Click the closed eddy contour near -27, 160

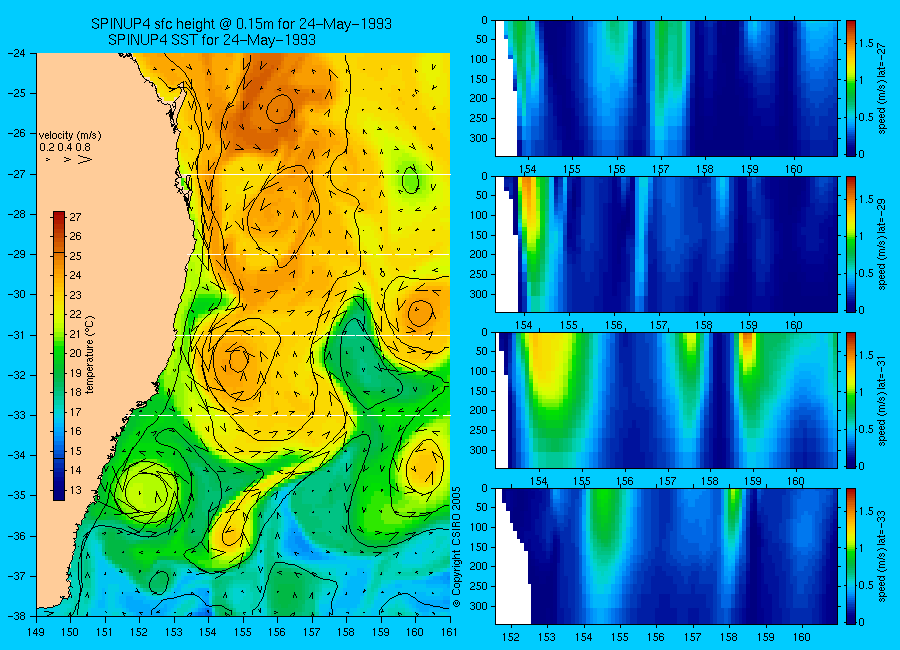(410, 180)
